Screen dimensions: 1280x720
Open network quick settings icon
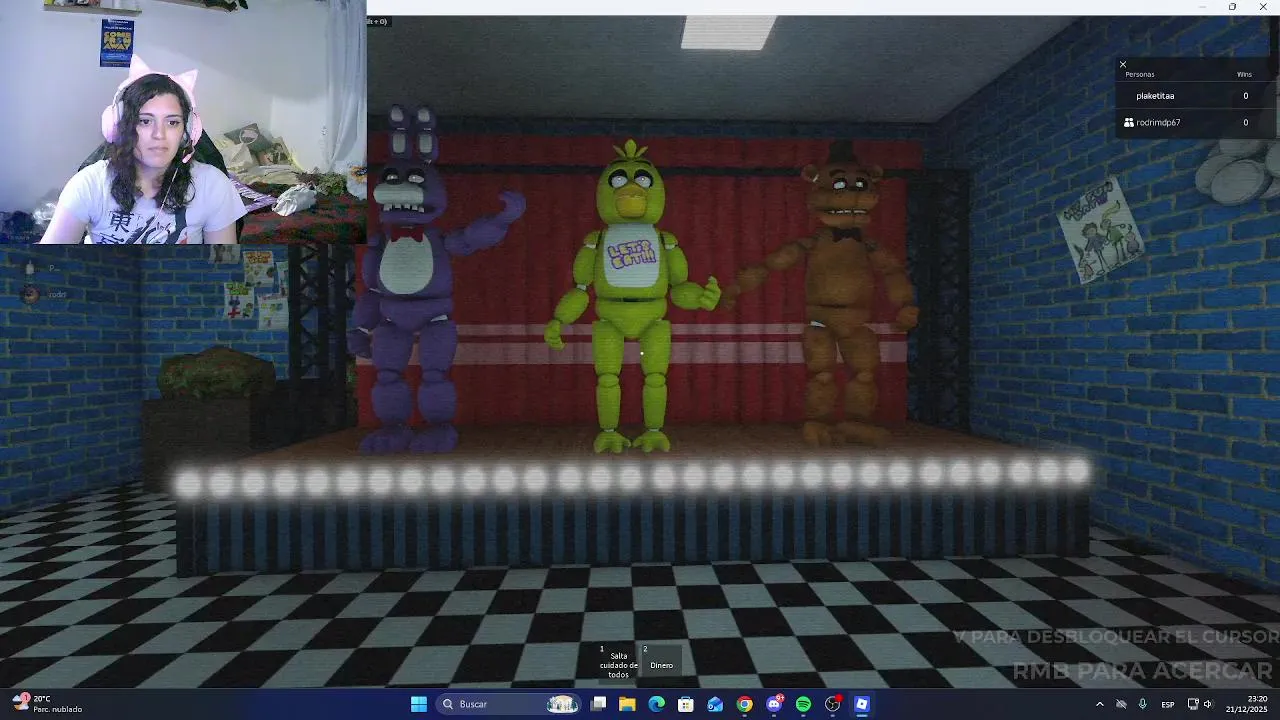click(x=1193, y=704)
